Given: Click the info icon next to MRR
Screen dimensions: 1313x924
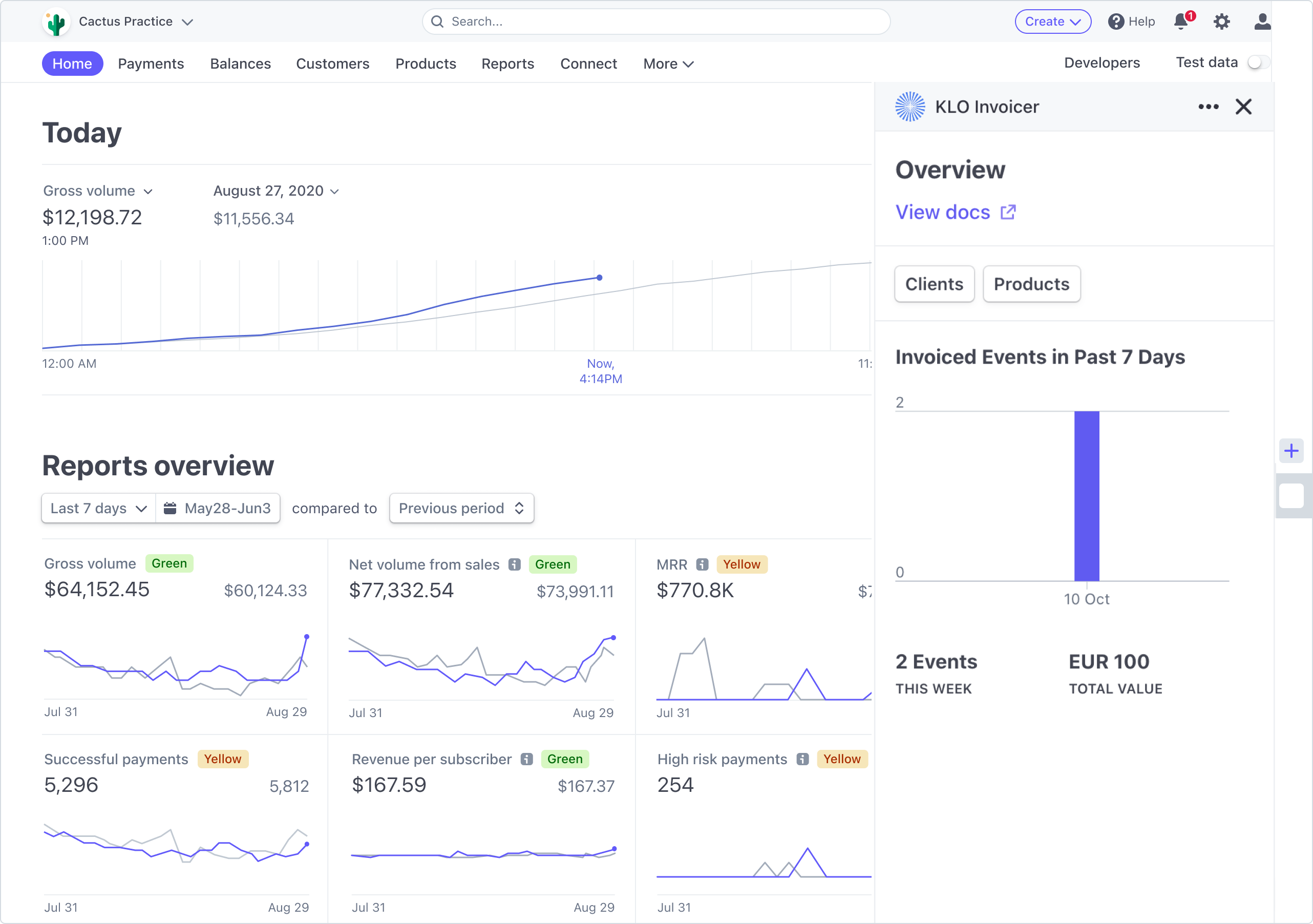Looking at the screenshot, I should (x=702, y=565).
